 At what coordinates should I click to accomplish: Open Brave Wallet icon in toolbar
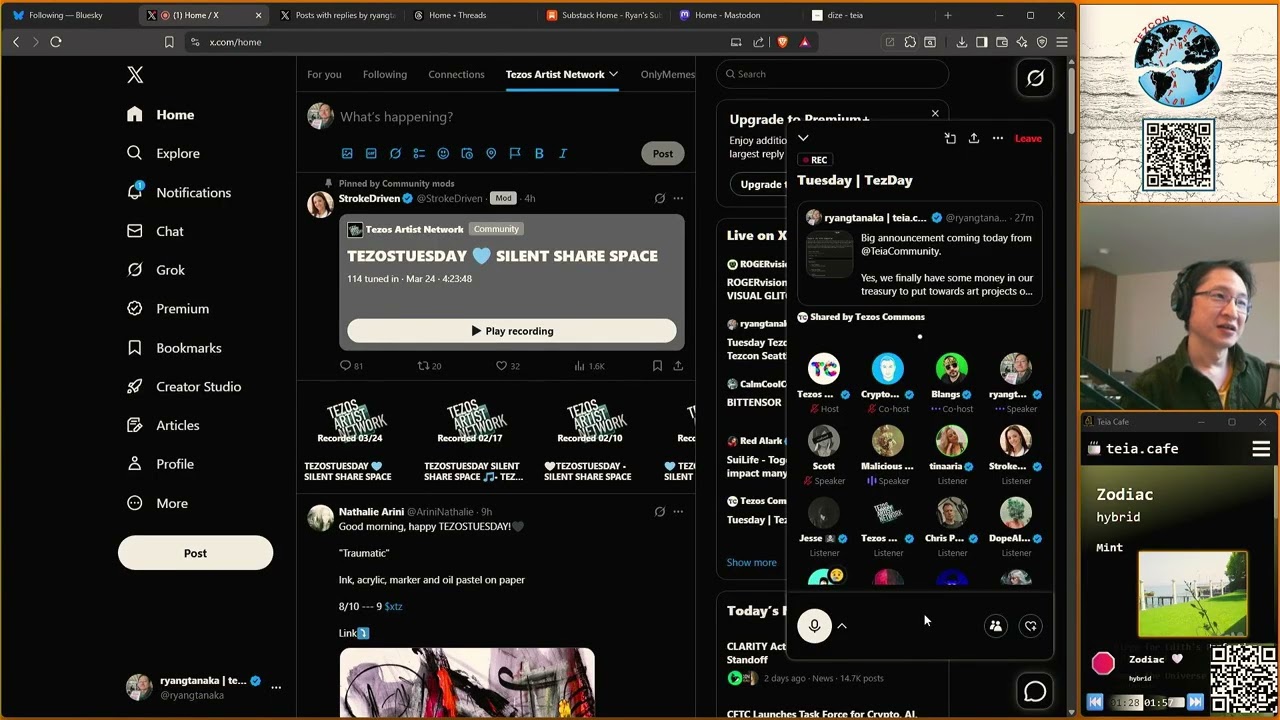pyautogui.click(x=1001, y=42)
